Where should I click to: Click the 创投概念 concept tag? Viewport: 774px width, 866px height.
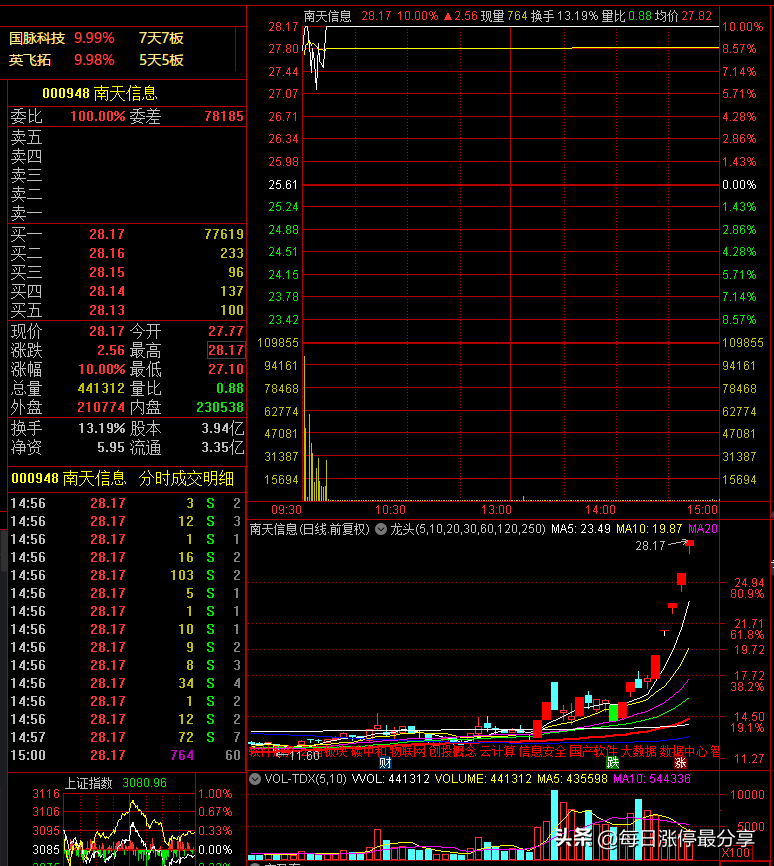pyautogui.click(x=452, y=751)
